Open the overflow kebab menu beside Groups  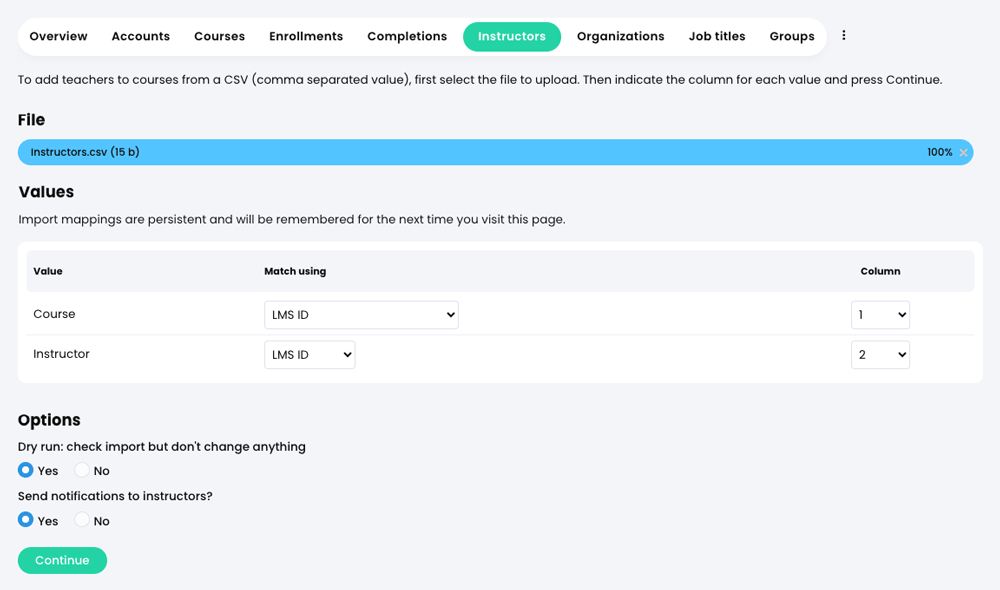pyautogui.click(x=843, y=35)
